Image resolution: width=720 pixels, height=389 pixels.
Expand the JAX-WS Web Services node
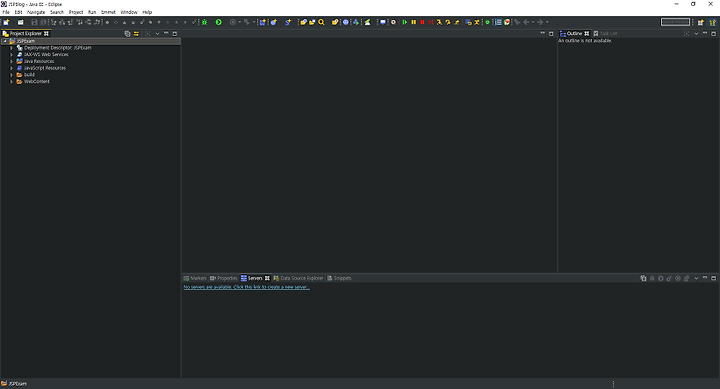(x=11, y=54)
